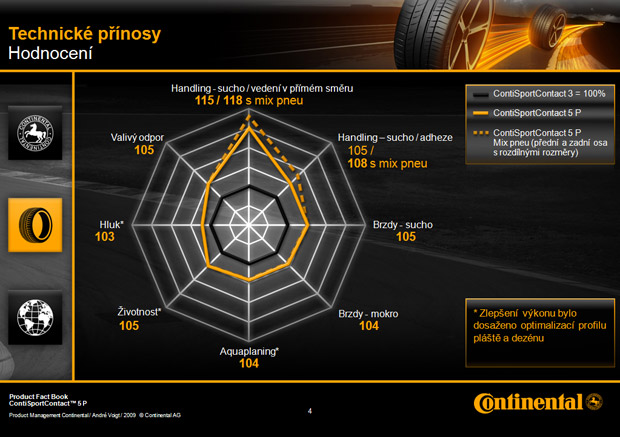The height and width of the screenshot is (437, 620).
Task: Click the solid orange legend swatch
Action: [480, 114]
